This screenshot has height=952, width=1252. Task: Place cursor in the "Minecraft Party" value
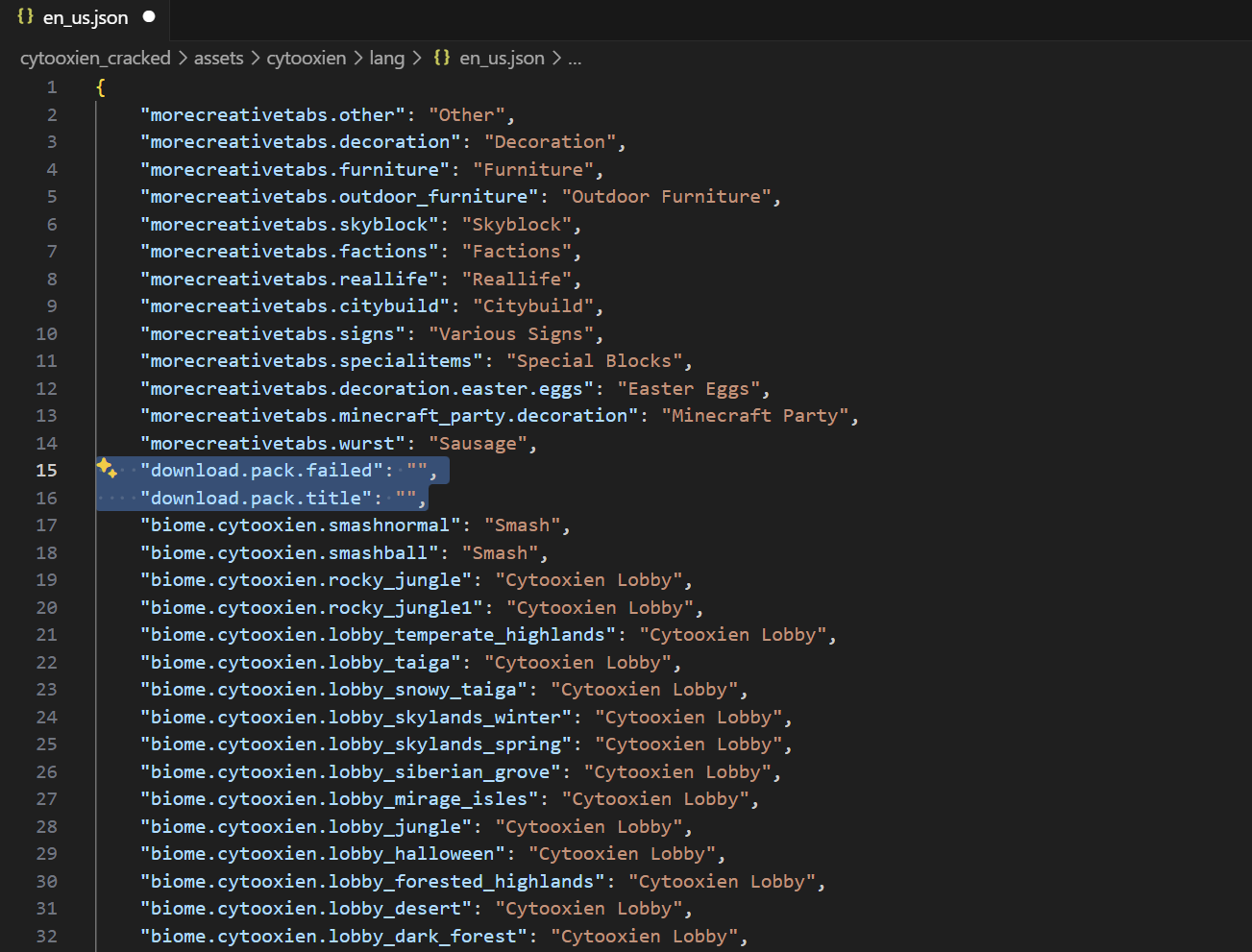tap(754, 415)
